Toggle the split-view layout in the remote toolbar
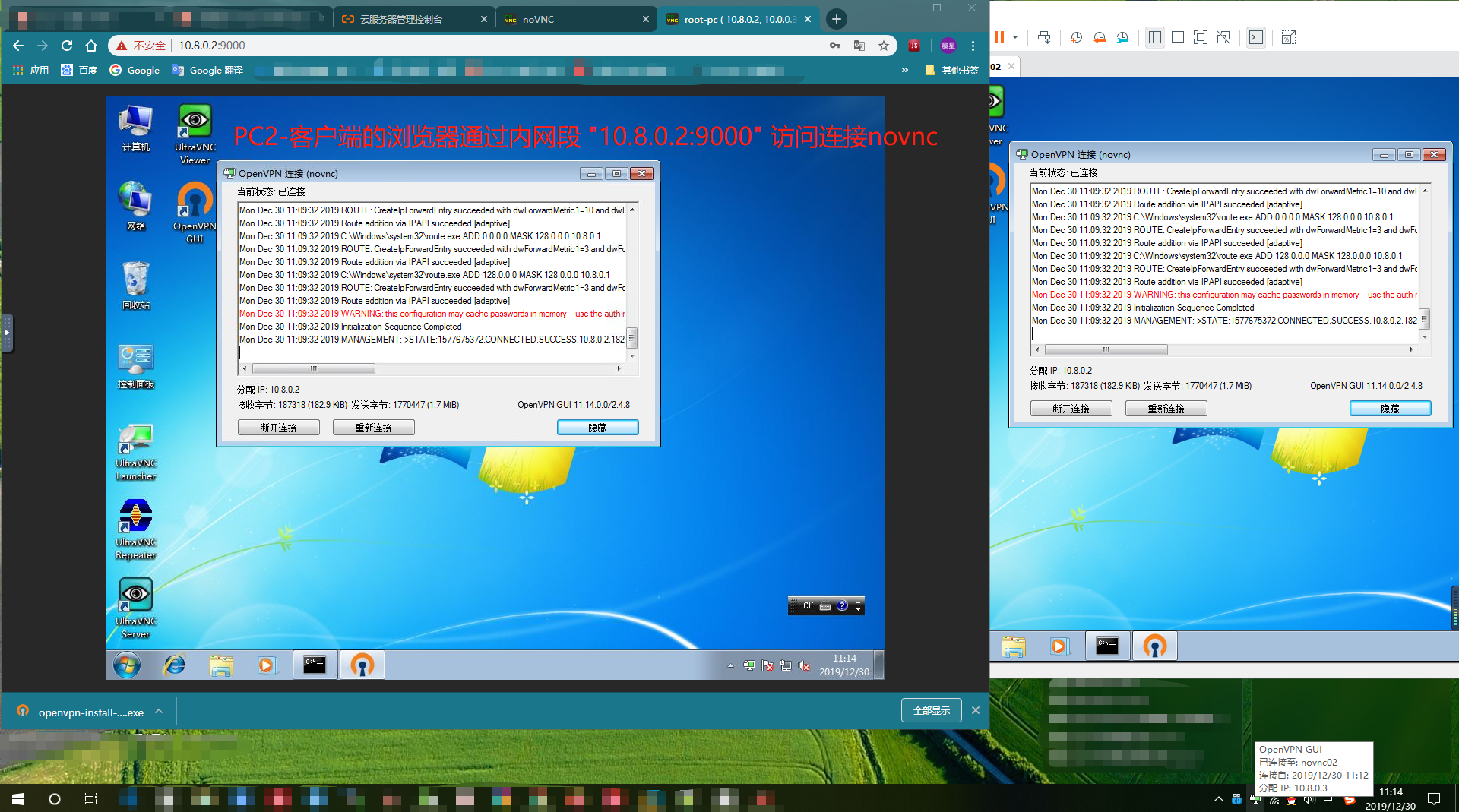 click(1154, 36)
